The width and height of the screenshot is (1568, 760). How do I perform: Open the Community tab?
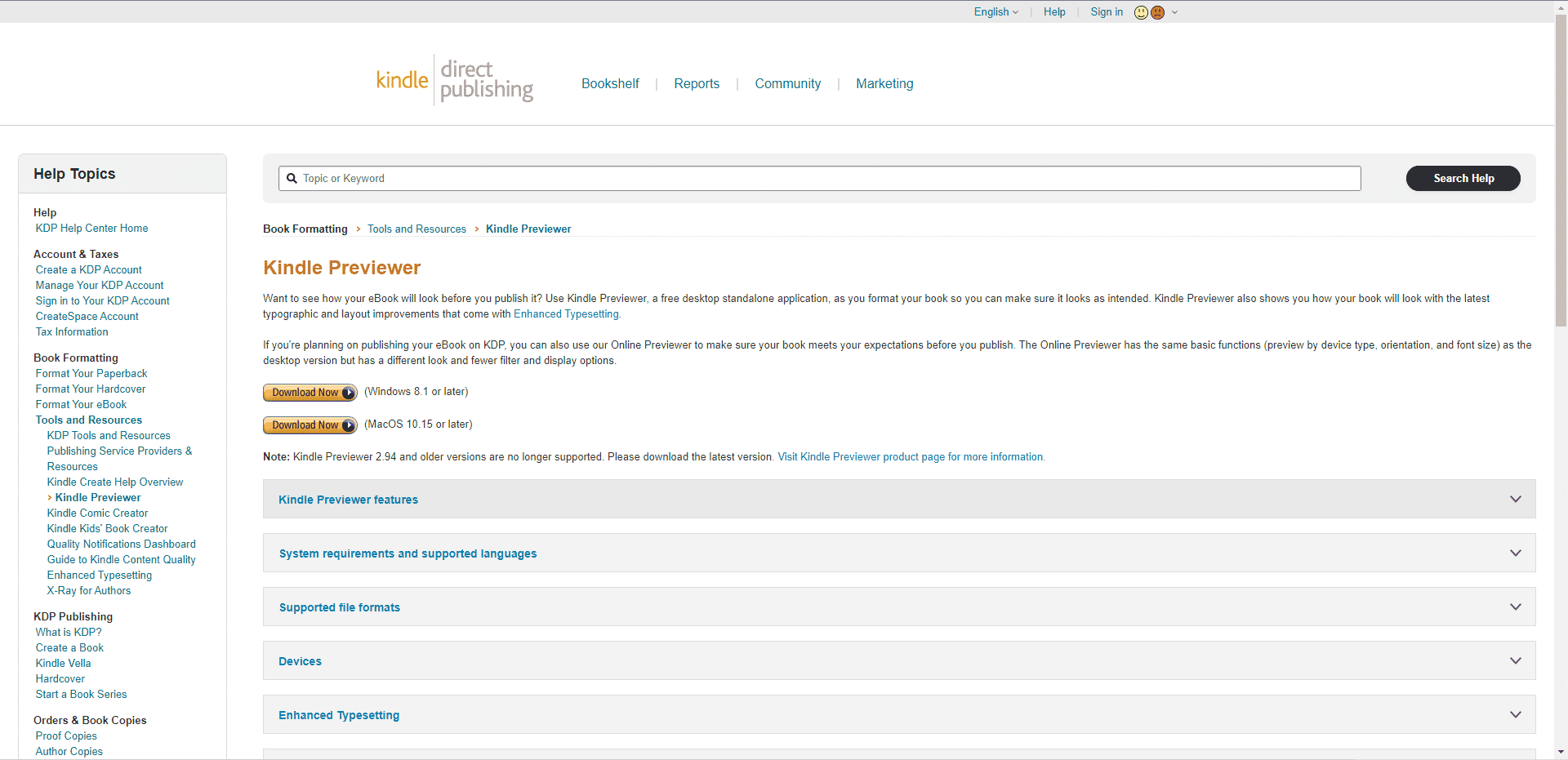pyautogui.click(x=787, y=83)
